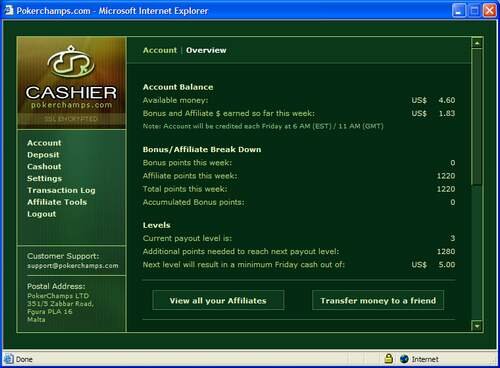Click the scrollbar down arrow
Screen dimensions: 500x368
point(477,326)
